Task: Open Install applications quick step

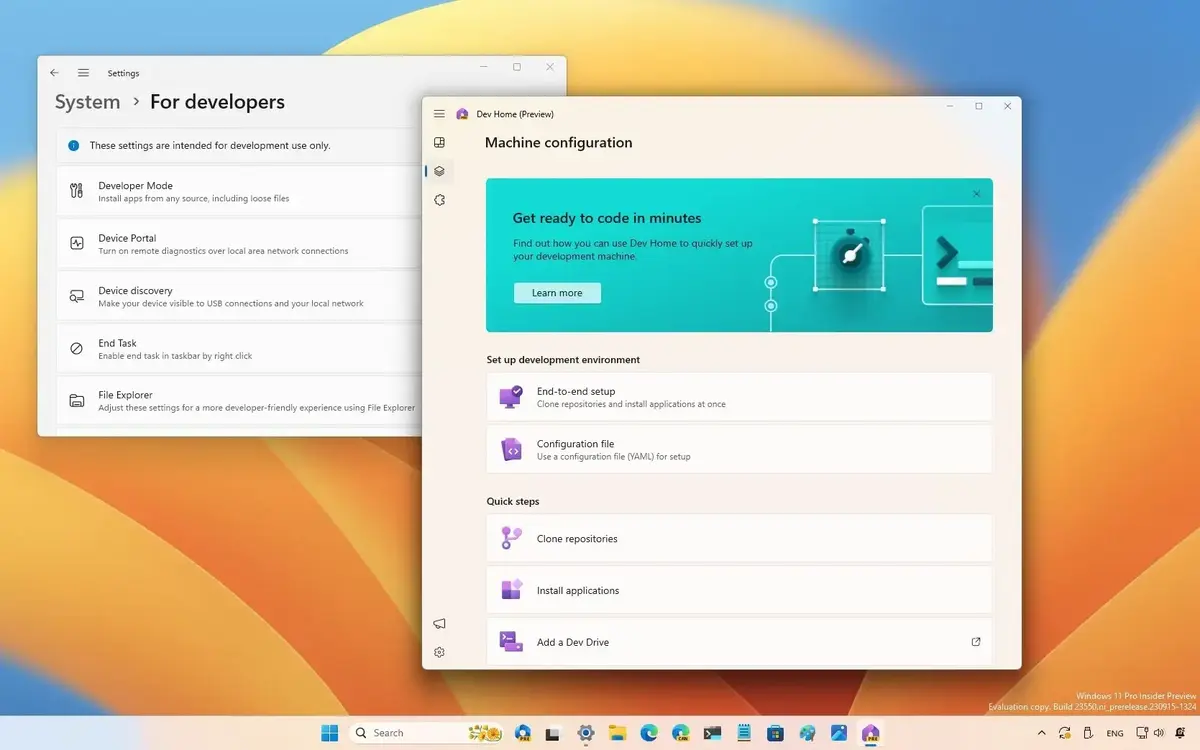Action: pos(738,591)
